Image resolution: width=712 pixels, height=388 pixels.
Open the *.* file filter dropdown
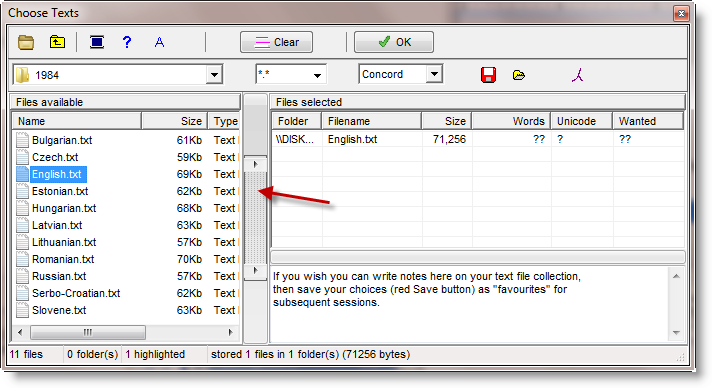tap(317, 75)
